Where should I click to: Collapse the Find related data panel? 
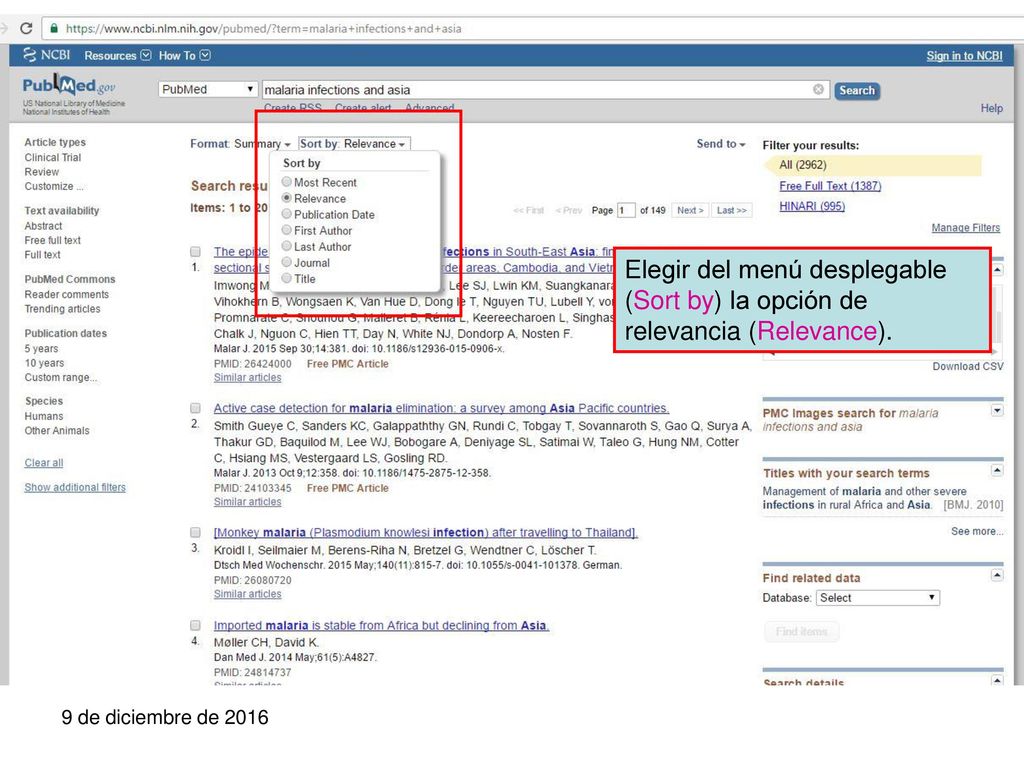point(997,575)
